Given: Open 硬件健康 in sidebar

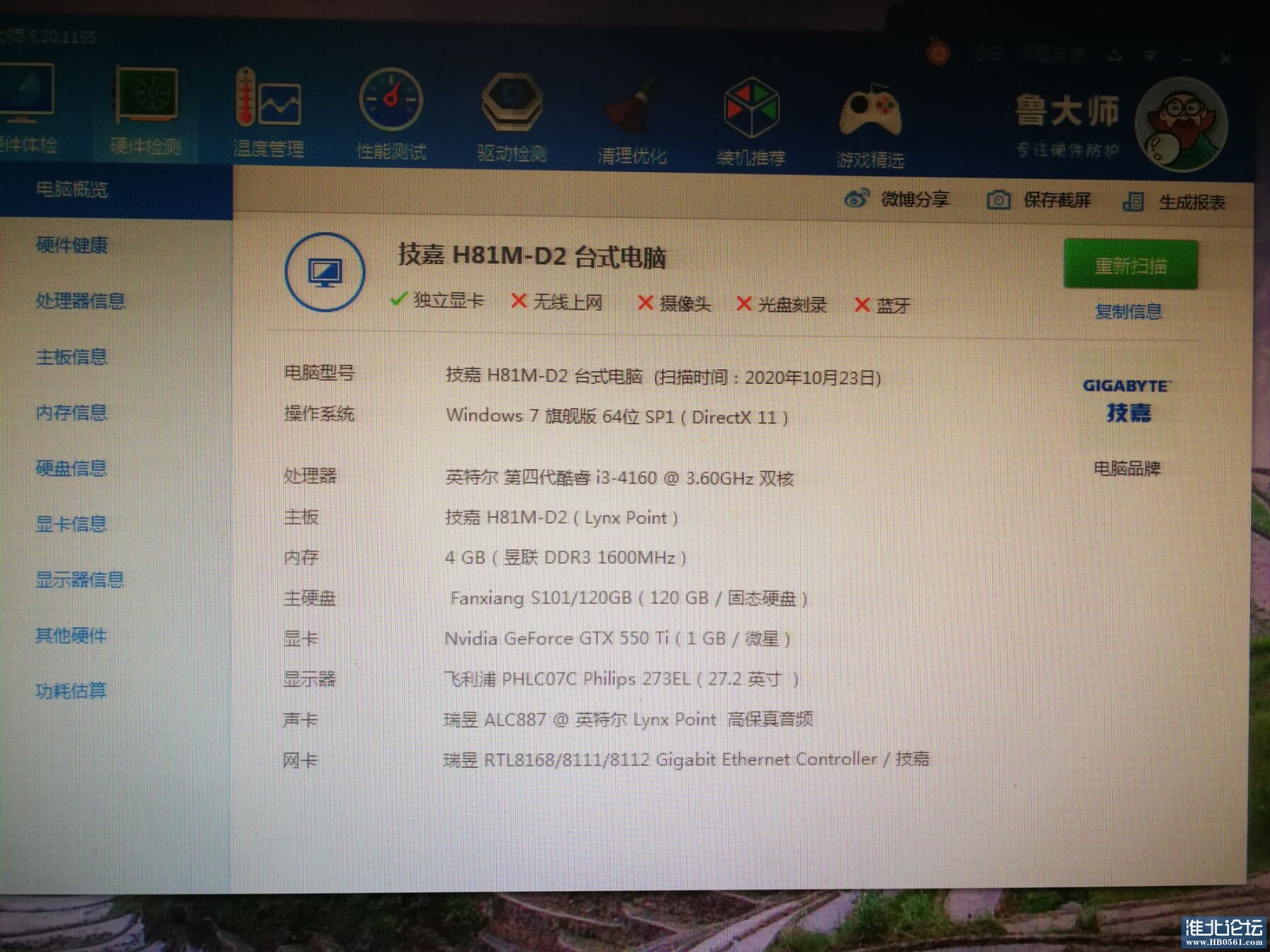Looking at the screenshot, I should [72, 245].
